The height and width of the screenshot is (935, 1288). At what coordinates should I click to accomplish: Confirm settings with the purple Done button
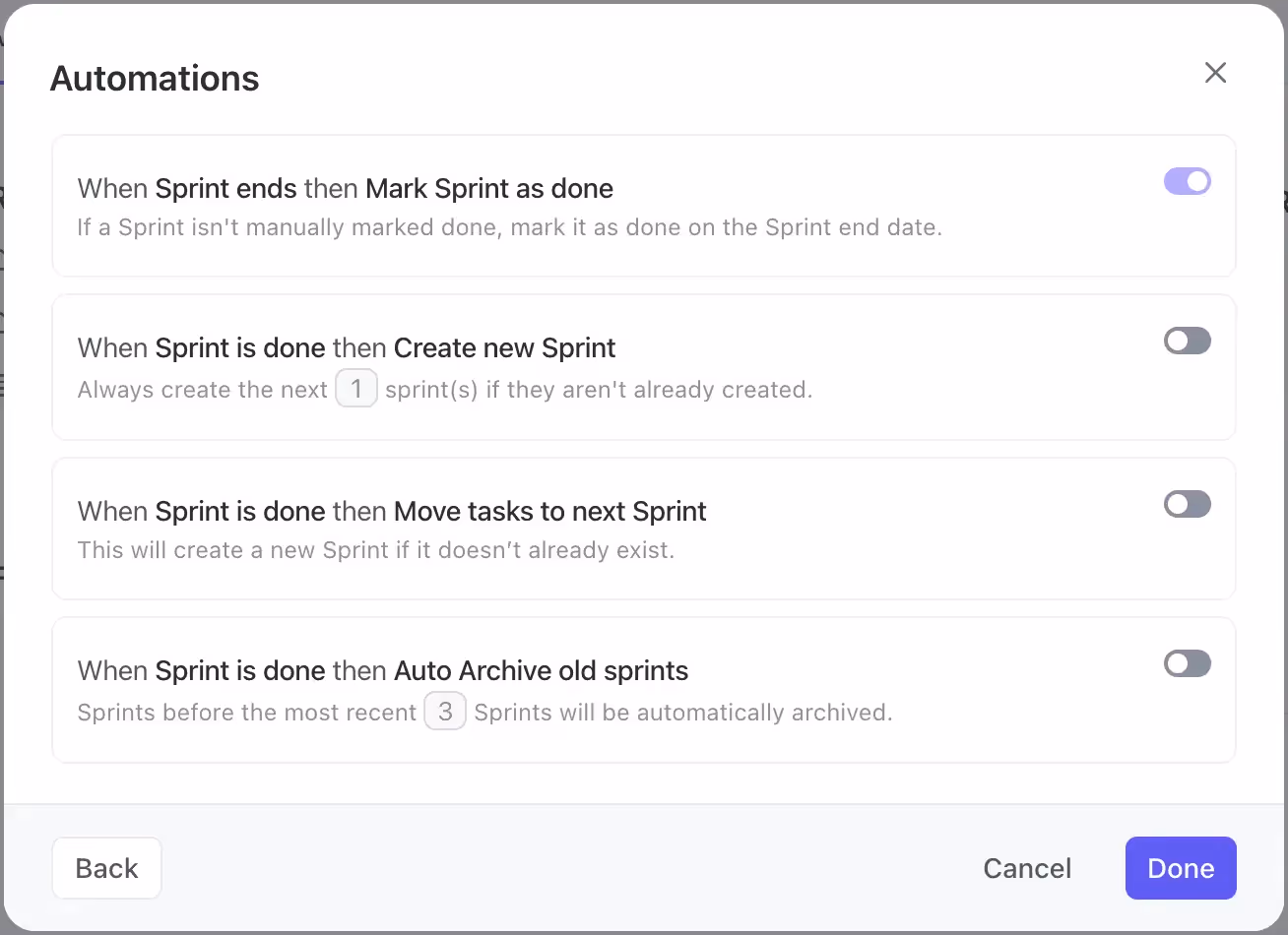(1180, 868)
